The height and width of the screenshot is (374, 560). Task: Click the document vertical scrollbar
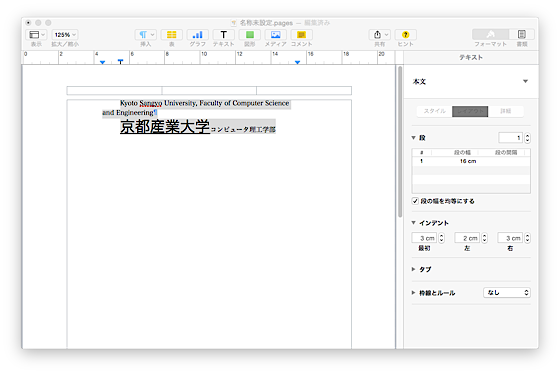point(400,141)
